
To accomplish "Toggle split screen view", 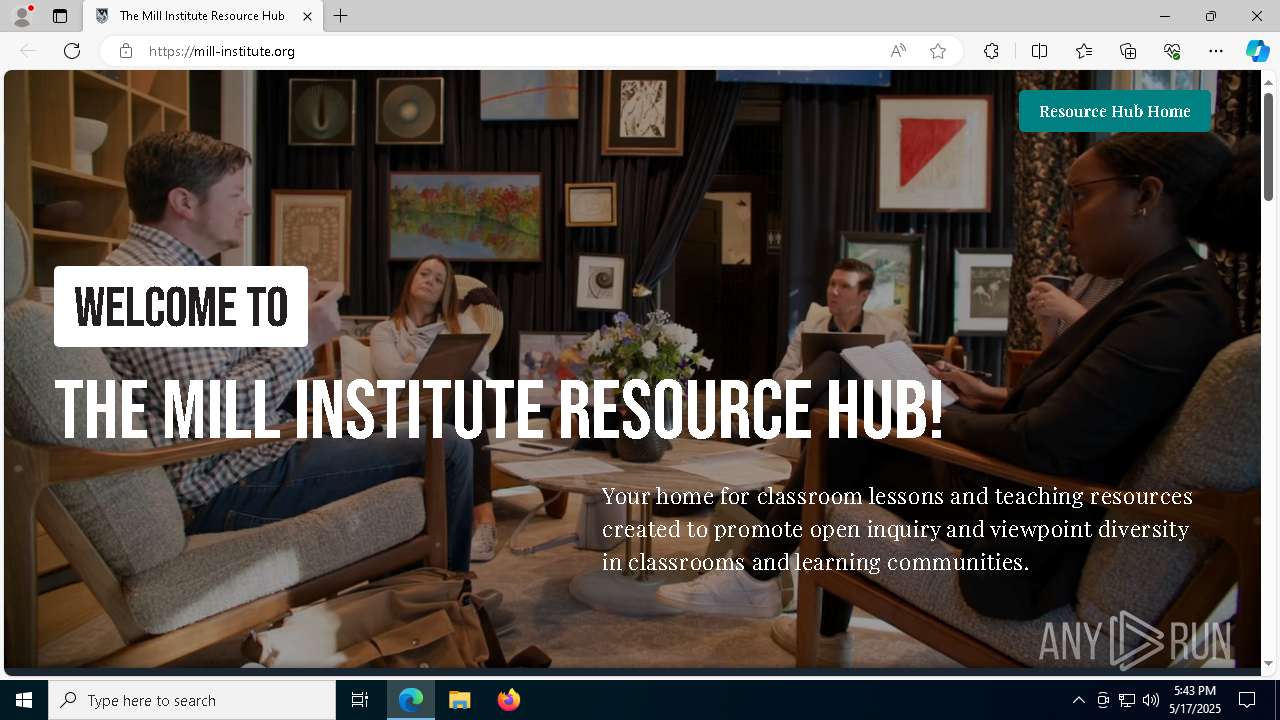I will (x=1039, y=51).
